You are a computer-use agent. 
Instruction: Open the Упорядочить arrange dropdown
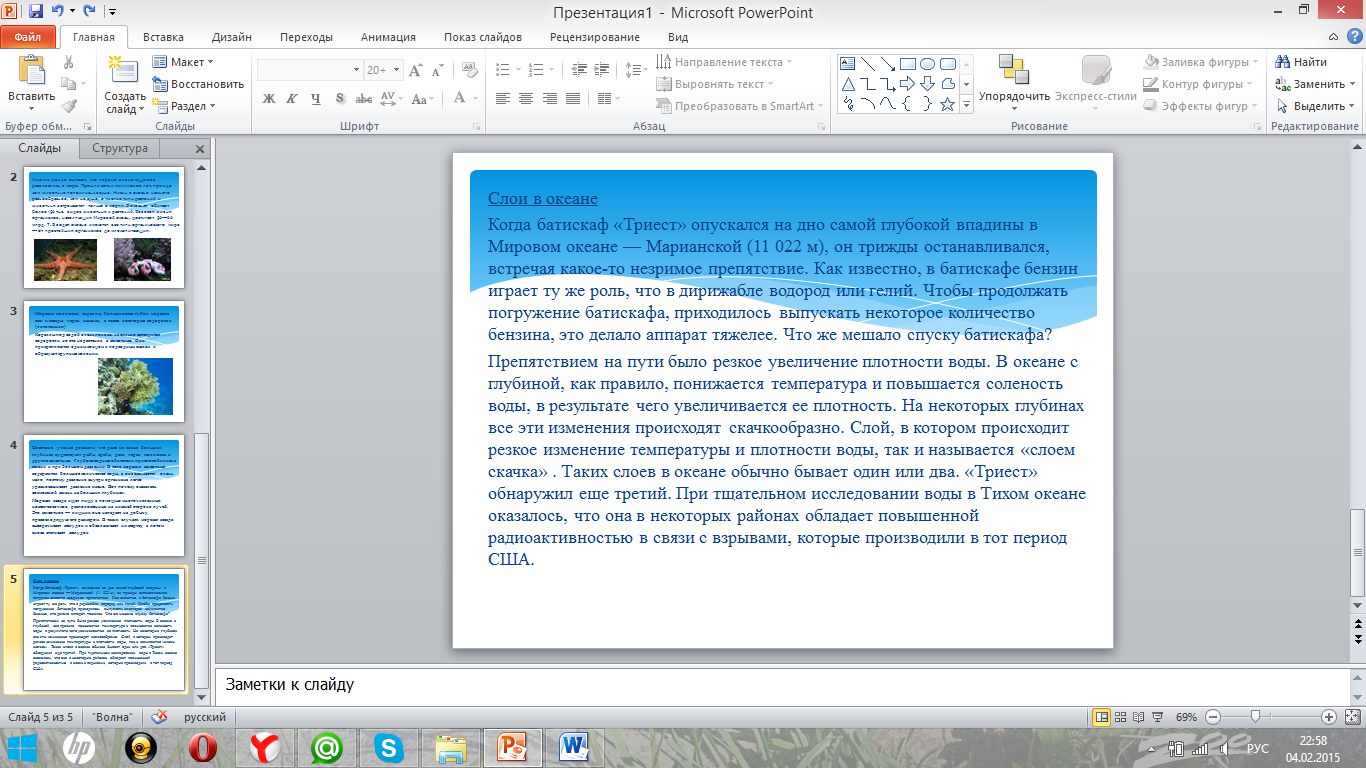click(1014, 83)
